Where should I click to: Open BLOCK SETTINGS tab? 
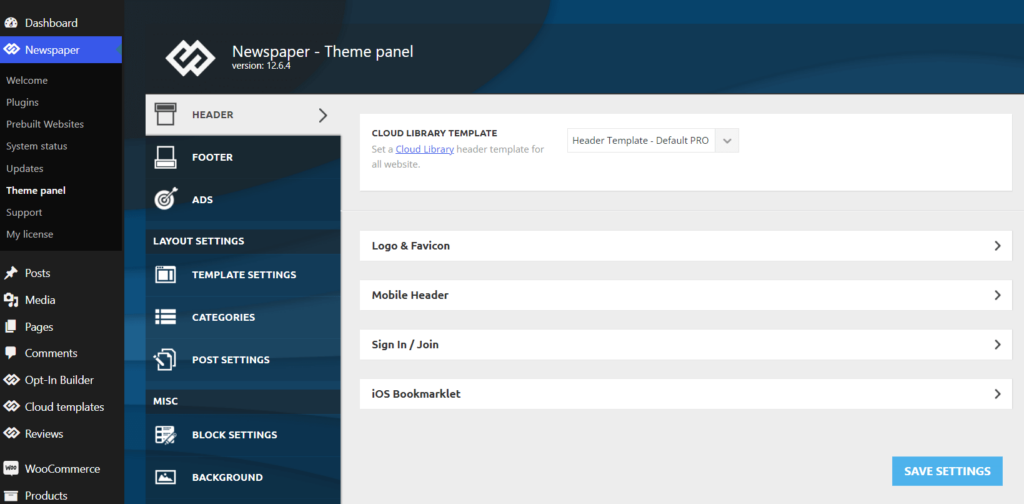243,435
